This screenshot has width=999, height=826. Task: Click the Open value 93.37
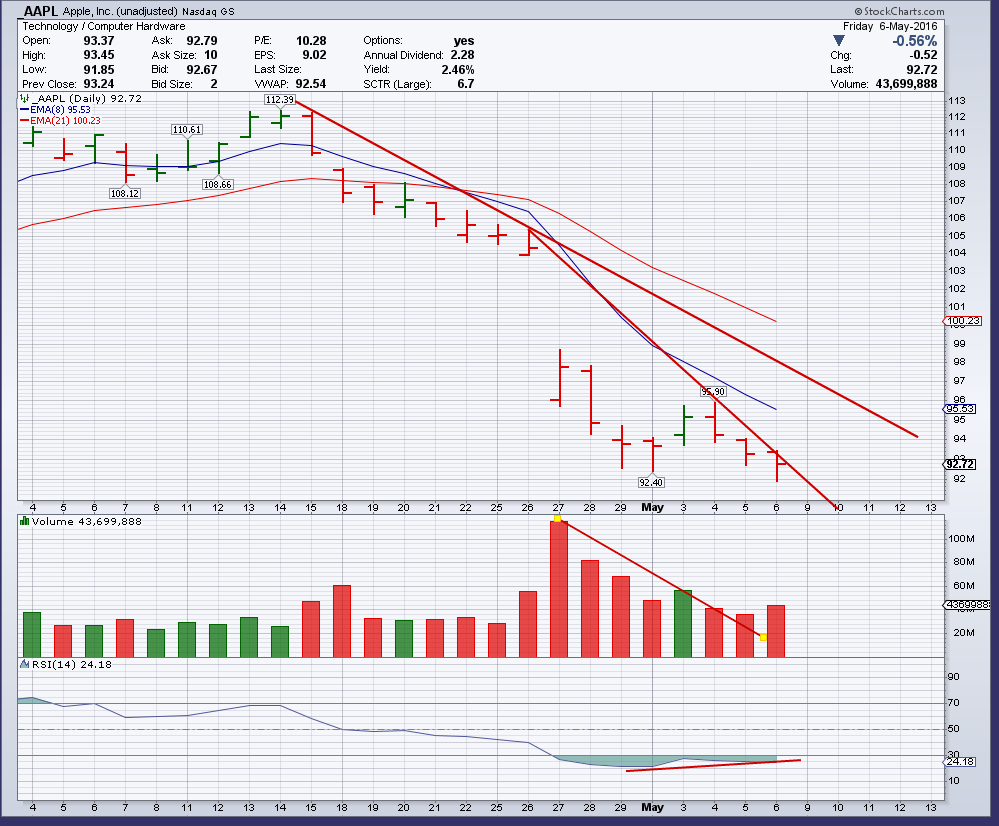tap(99, 40)
